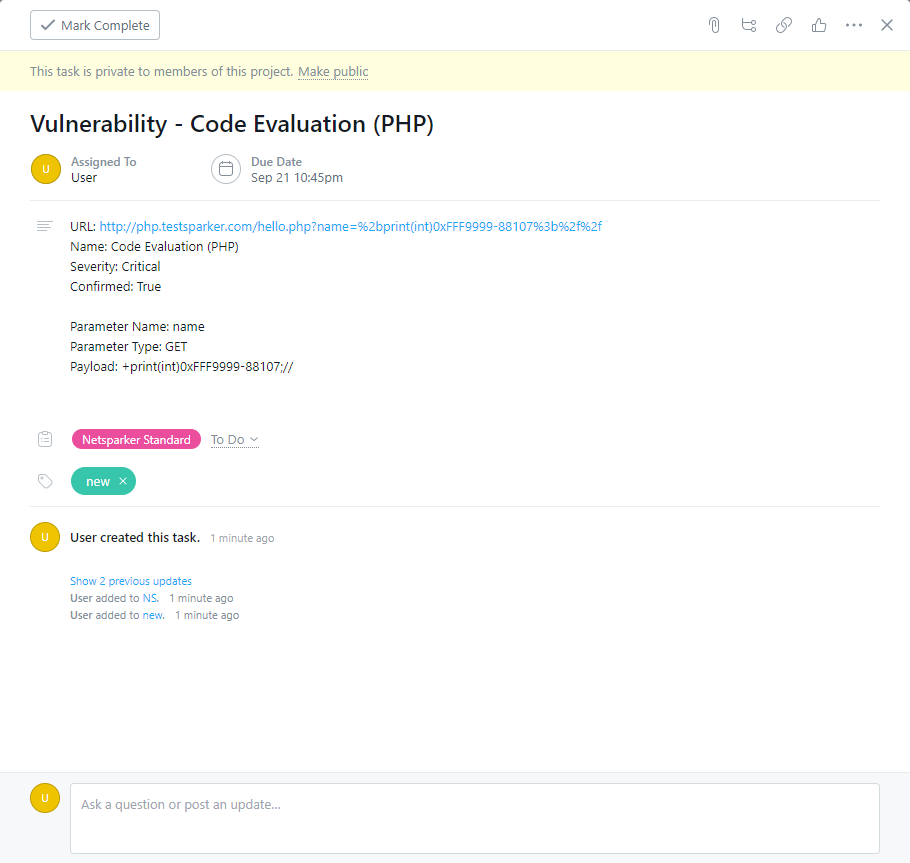Click the calendar icon beside Due Date
Viewport: 910px width, 863px height.
226,169
